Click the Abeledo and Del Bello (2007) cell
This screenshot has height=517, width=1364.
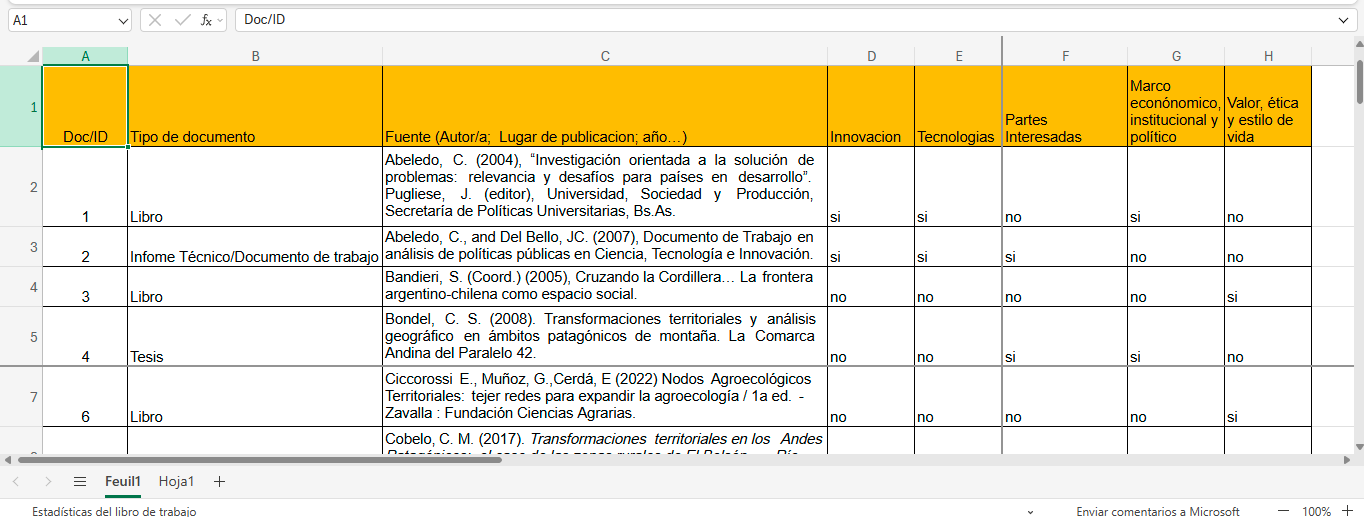605,247
